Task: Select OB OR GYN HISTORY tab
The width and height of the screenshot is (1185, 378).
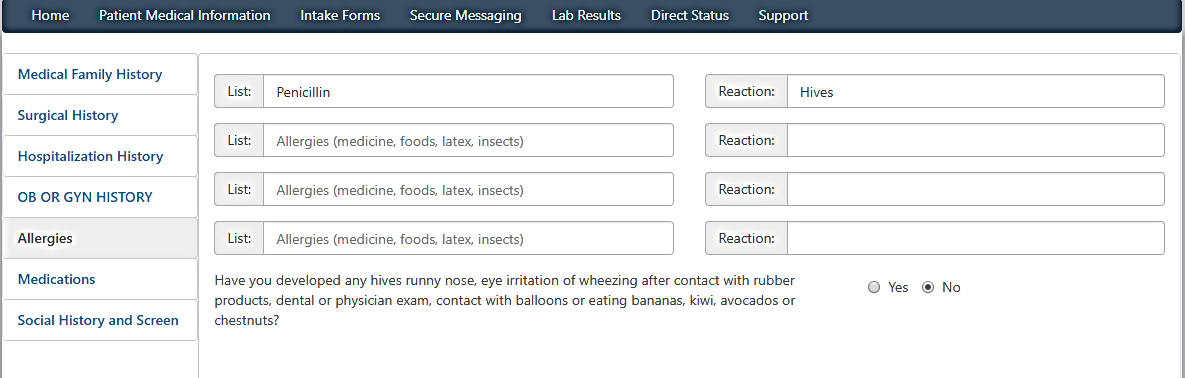Action: [101, 197]
